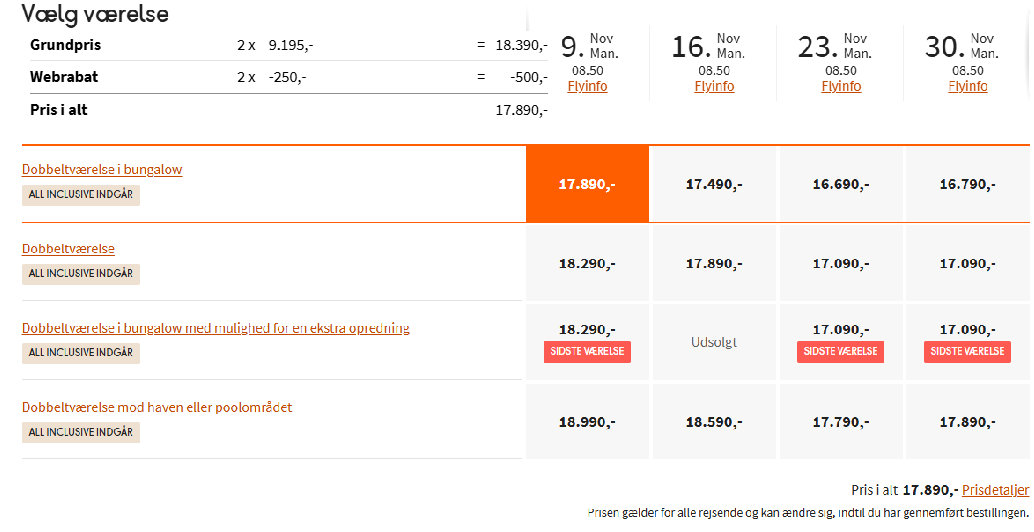The height and width of the screenshot is (532, 1034).
Task: Open the plain Dobbeltværelse room link
Action: (x=68, y=248)
